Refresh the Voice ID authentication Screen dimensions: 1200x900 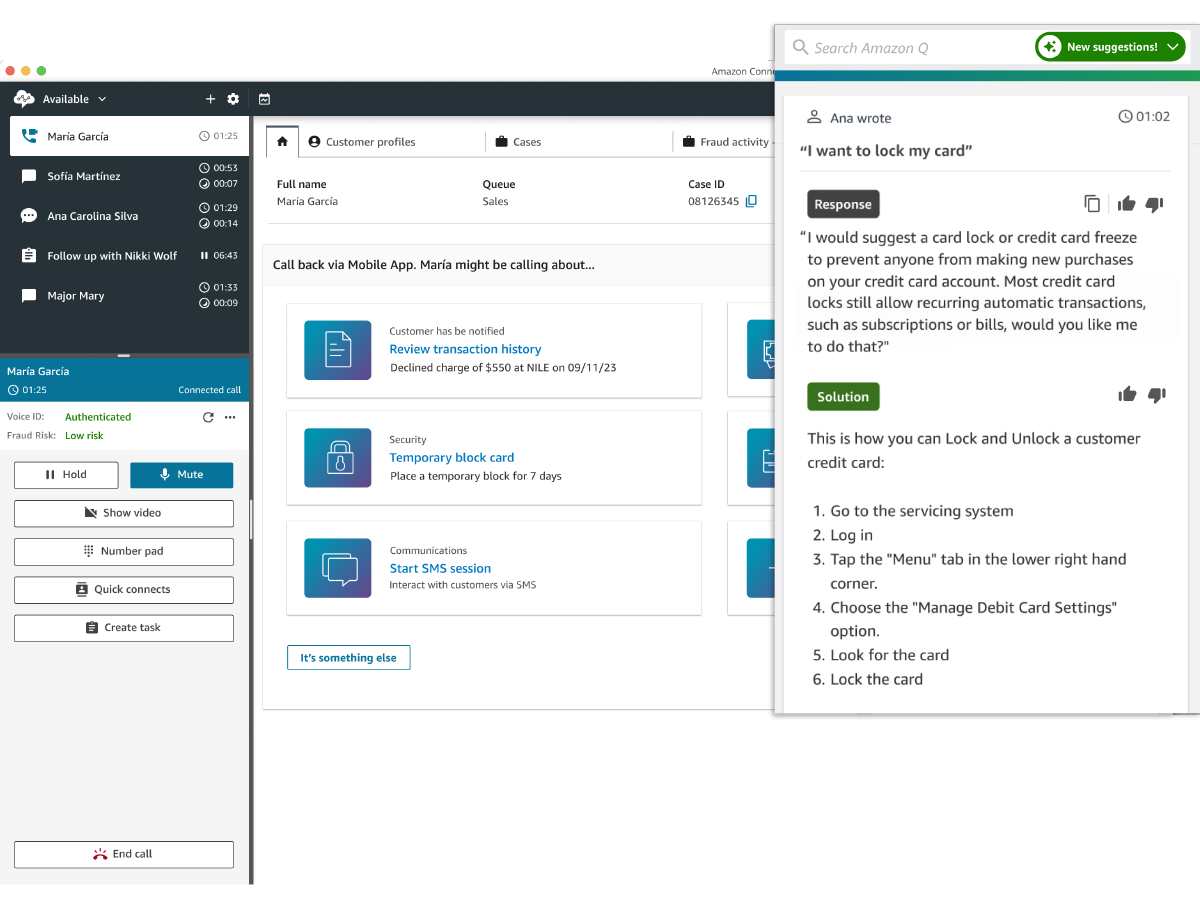tap(208, 417)
